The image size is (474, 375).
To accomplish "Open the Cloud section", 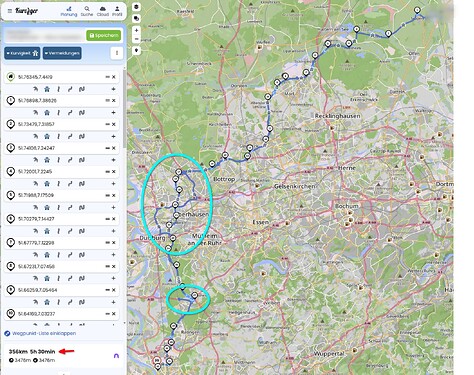I will [103, 11].
